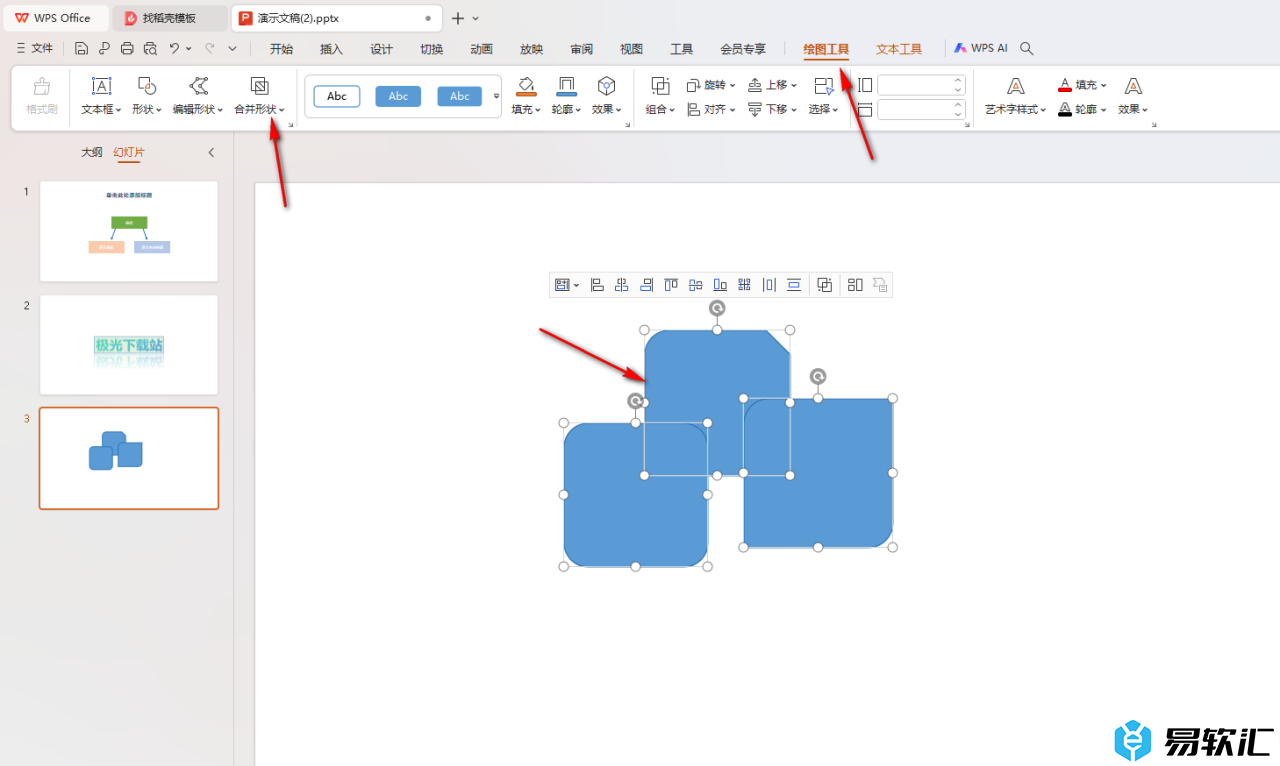1280x766 pixels.
Task: Select slide 2 thumbnail with 极光下载站
Action: point(129,345)
